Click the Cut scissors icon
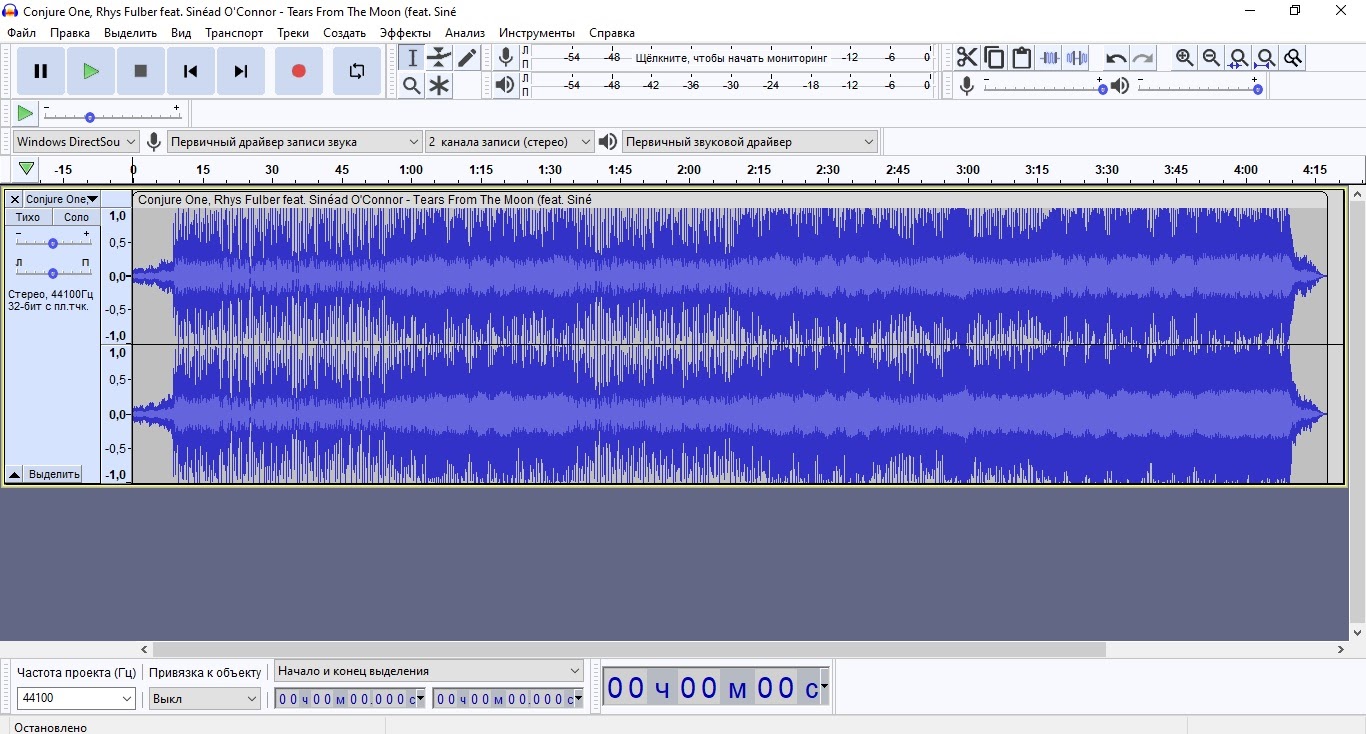This screenshot has width=1366, height=734. click(x=966, y=58)
